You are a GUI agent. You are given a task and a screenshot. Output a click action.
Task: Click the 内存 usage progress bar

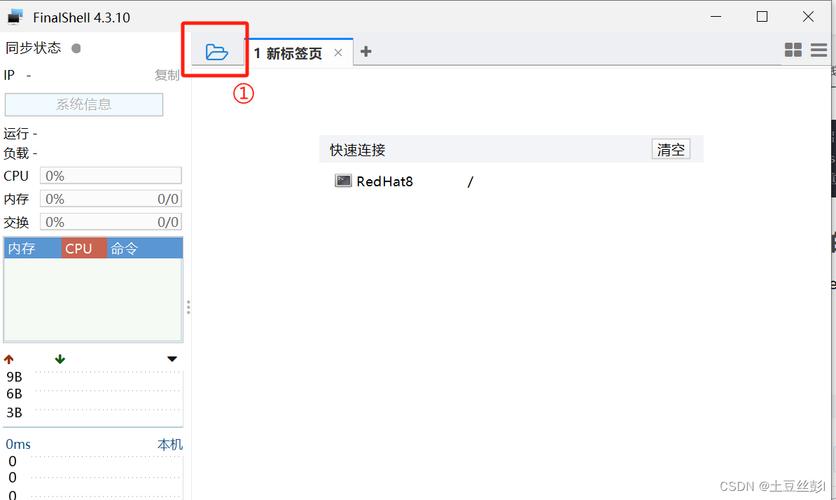pos(111,199)
